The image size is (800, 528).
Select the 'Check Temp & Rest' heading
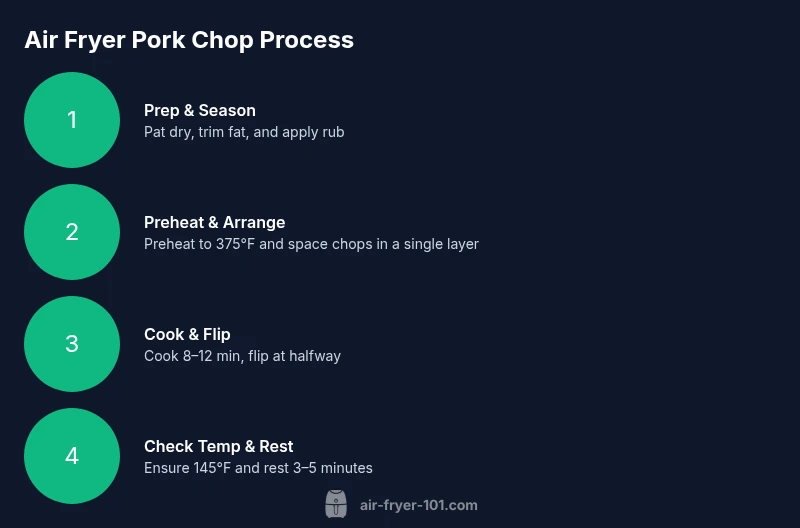click(218, 446)
